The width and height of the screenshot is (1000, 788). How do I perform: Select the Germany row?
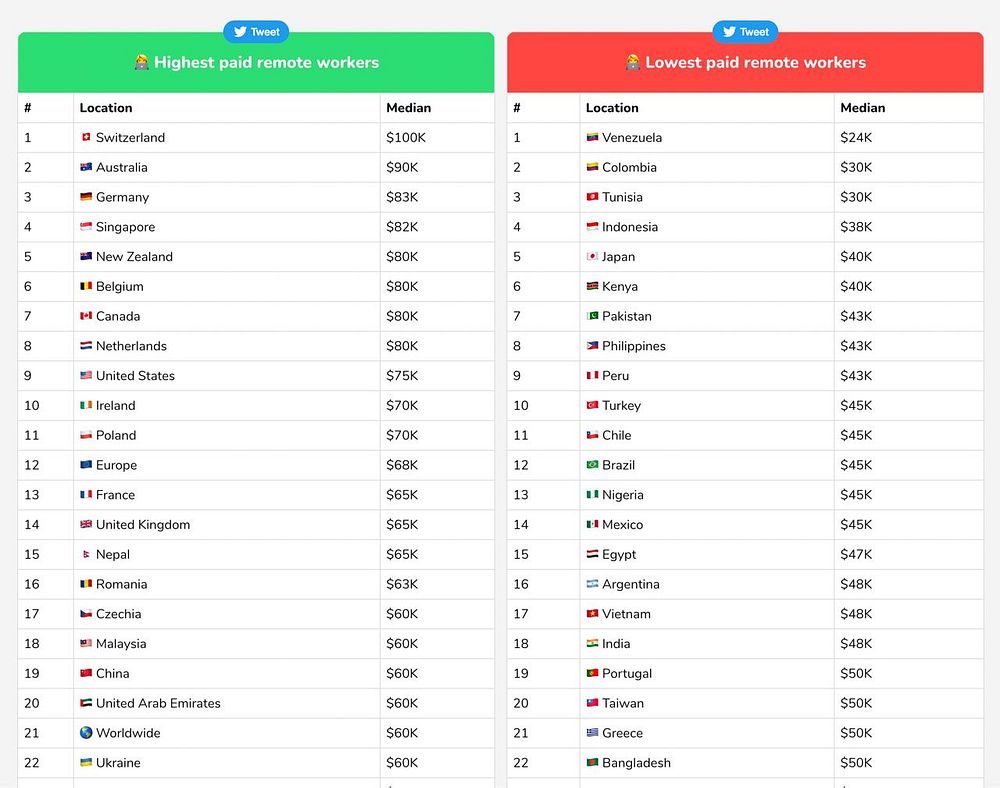point(256,197)
